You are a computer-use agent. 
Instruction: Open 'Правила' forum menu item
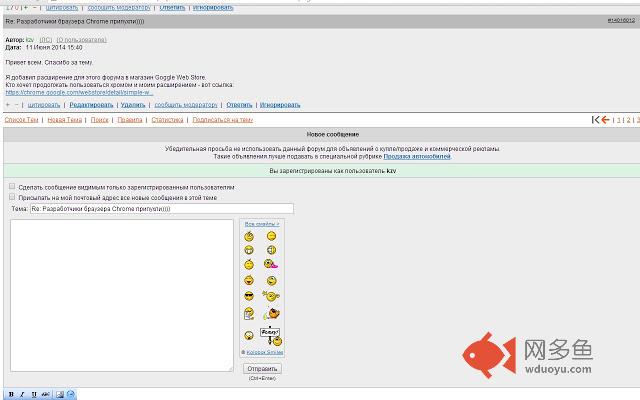click(130, 120)
